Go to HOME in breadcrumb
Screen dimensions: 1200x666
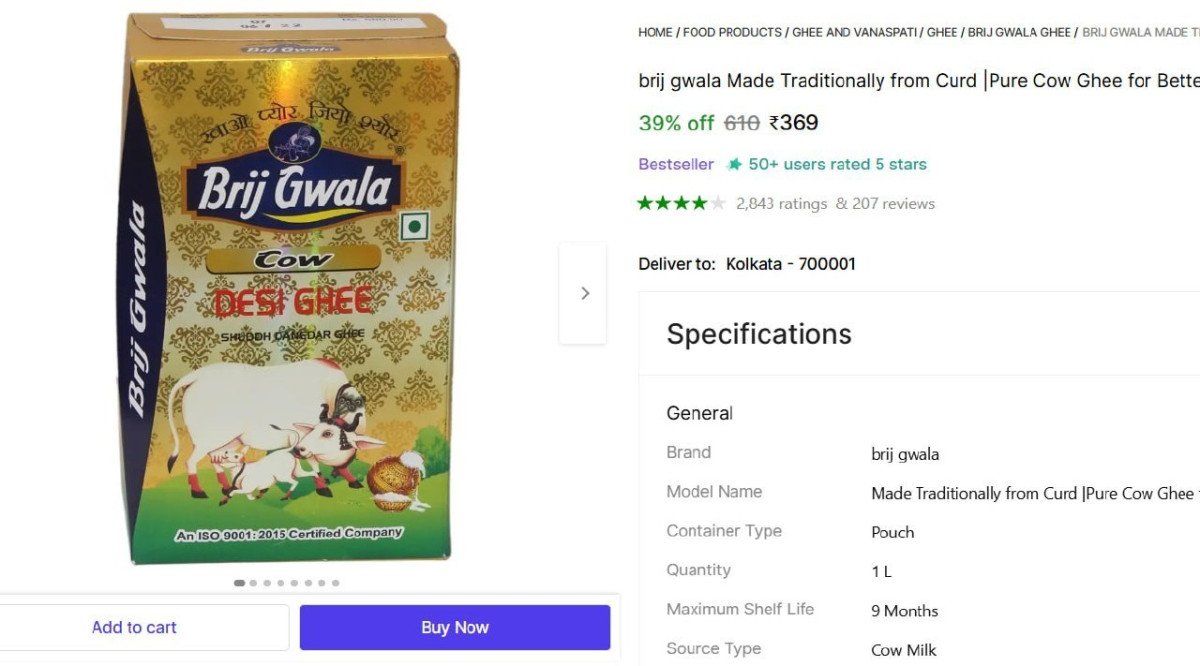coord(655,32)
